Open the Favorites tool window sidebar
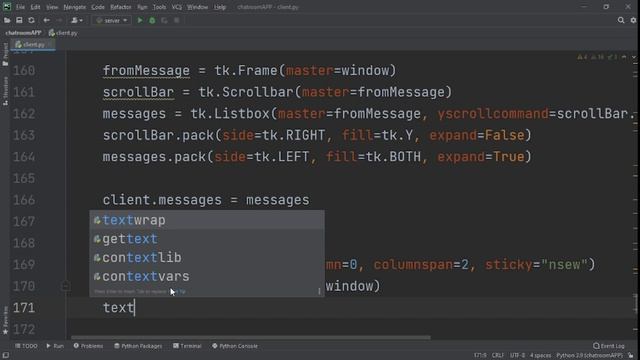 coord(5,320)
